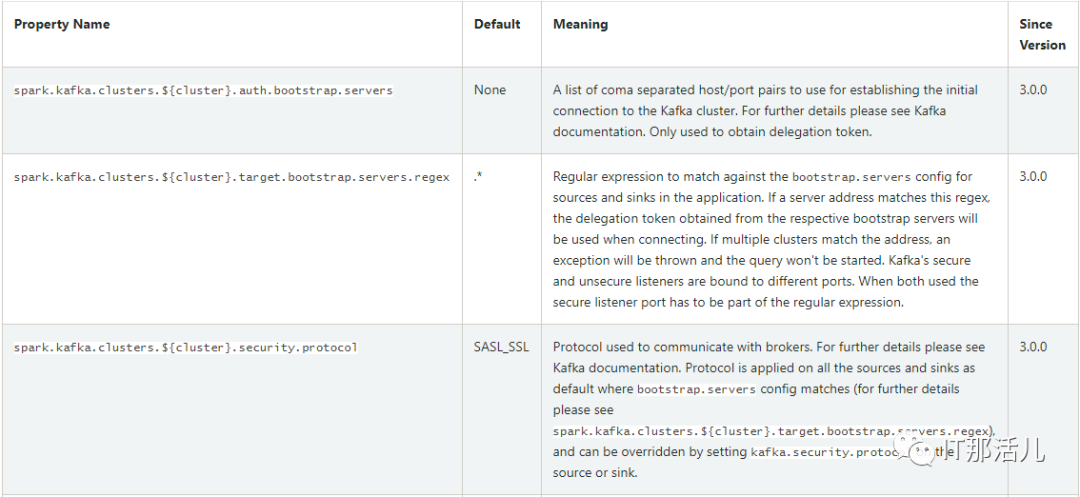Click the 3.0.0 version in first row

coord(1033,89)
